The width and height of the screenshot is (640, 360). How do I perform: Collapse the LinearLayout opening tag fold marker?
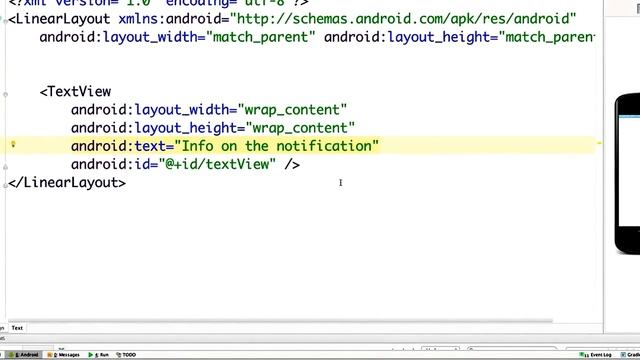tap(5, 20)
